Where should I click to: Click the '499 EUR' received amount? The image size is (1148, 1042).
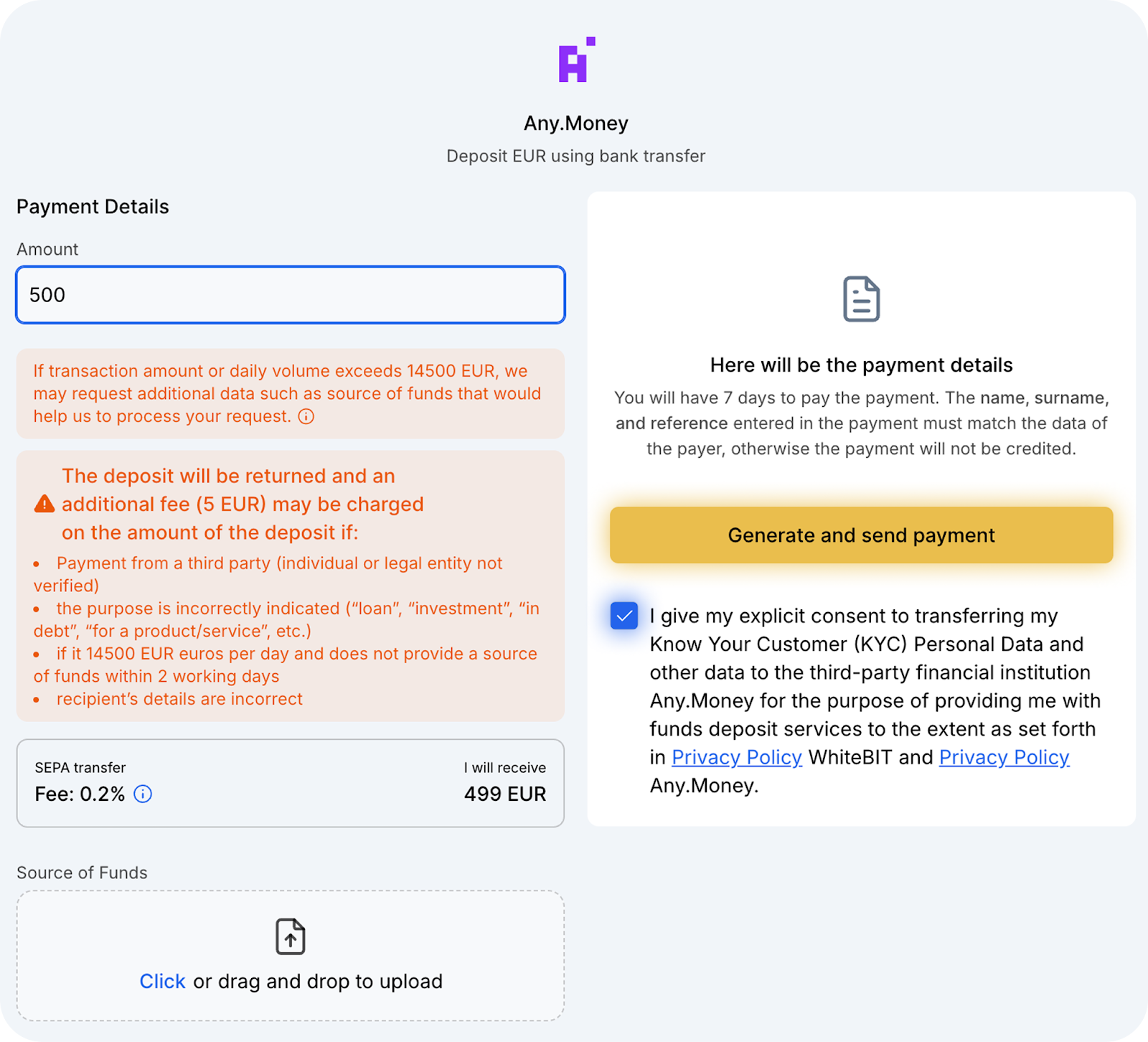(505, 794)
